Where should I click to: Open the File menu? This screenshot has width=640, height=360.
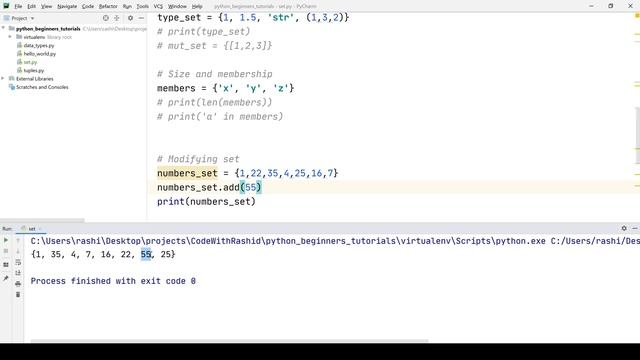click(x=18, y=6)
